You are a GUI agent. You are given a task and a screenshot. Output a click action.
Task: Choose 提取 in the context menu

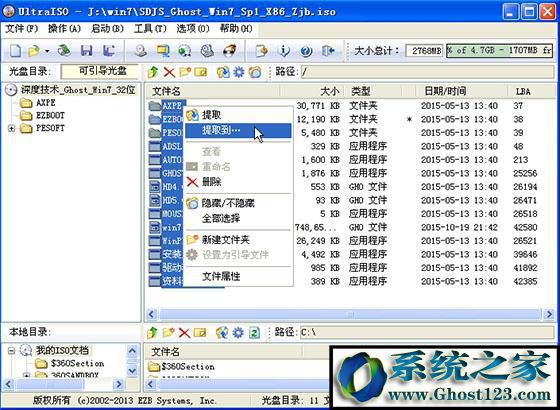(x=238, y=115)
